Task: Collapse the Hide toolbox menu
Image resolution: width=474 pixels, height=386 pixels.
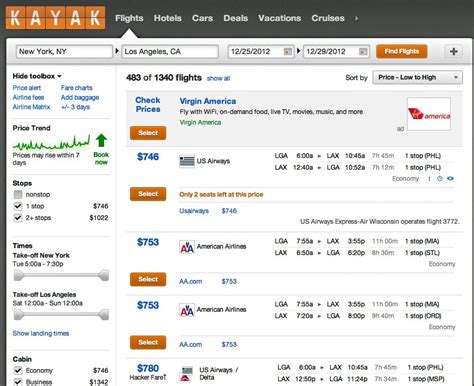Action: click(x=37, y=76)
